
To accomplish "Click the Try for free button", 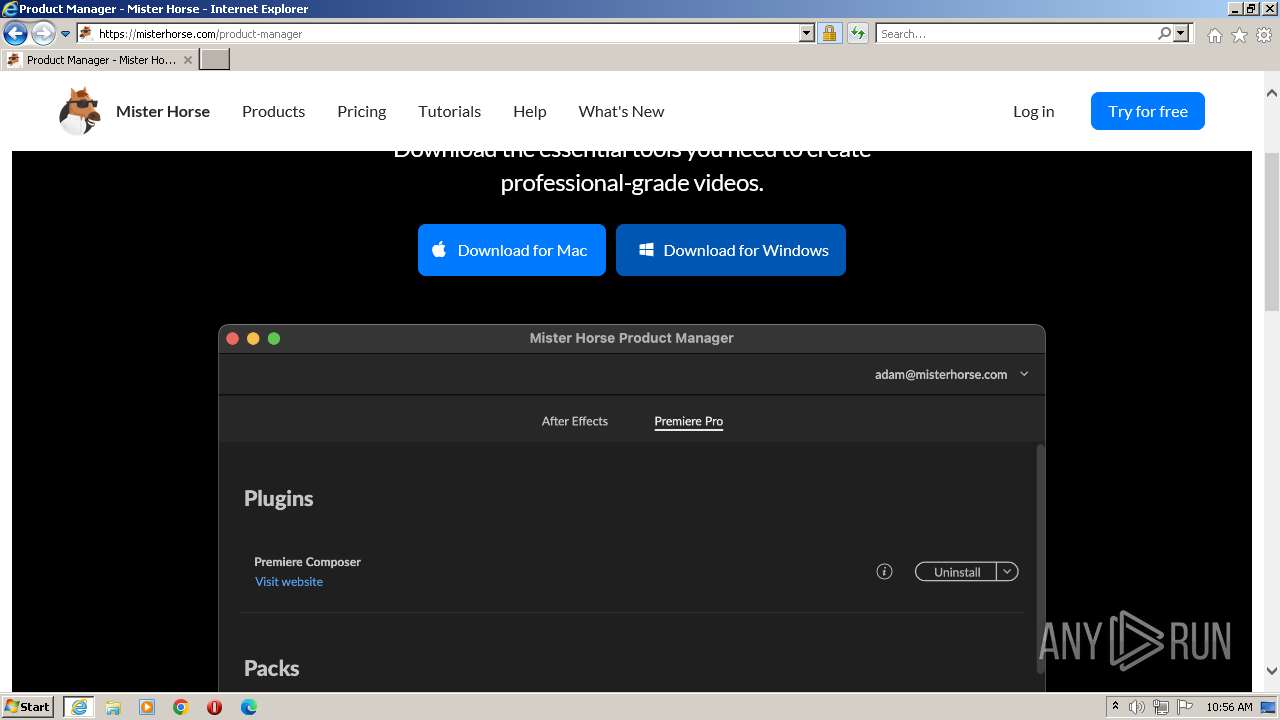I will click(1147, 111).
